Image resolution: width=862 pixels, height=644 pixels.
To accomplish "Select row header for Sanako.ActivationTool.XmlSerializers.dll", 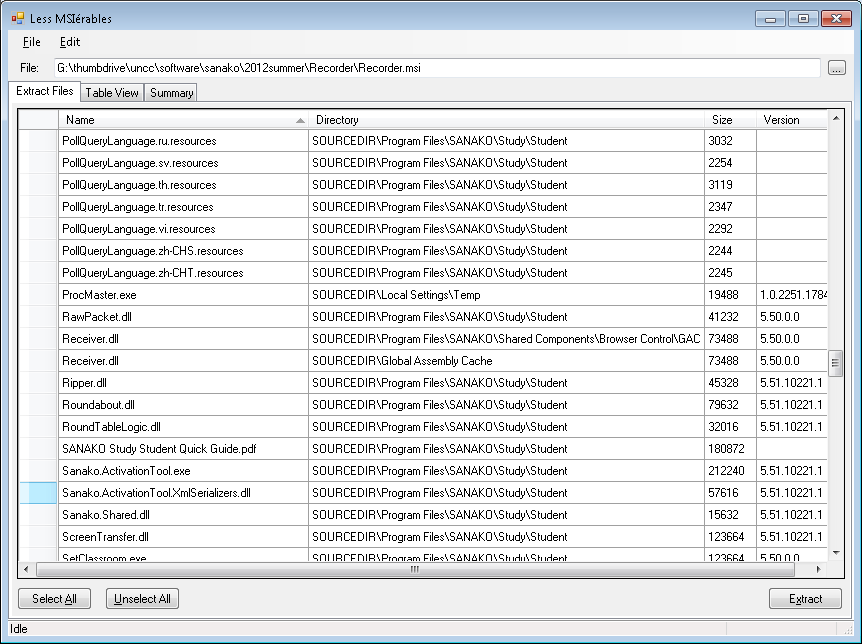I will point(39,493).
